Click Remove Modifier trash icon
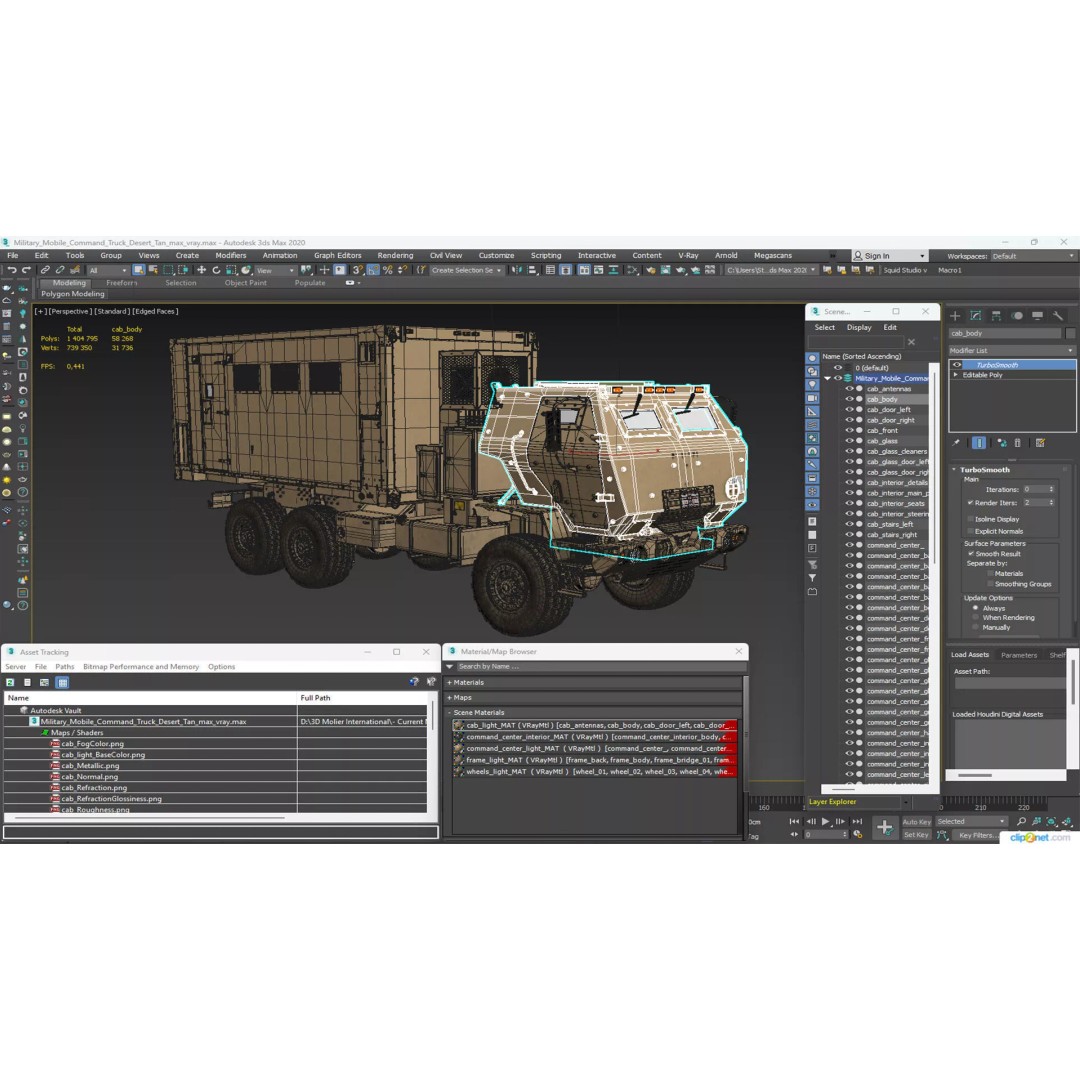 [1017, 443]
